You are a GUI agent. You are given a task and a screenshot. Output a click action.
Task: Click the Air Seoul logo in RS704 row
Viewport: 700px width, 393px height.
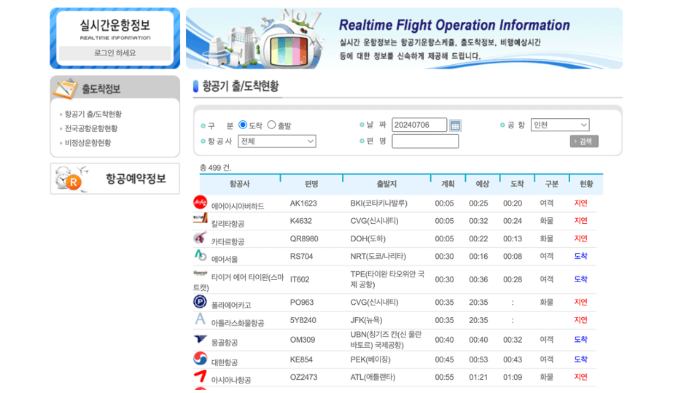click(x=200, y=255)
